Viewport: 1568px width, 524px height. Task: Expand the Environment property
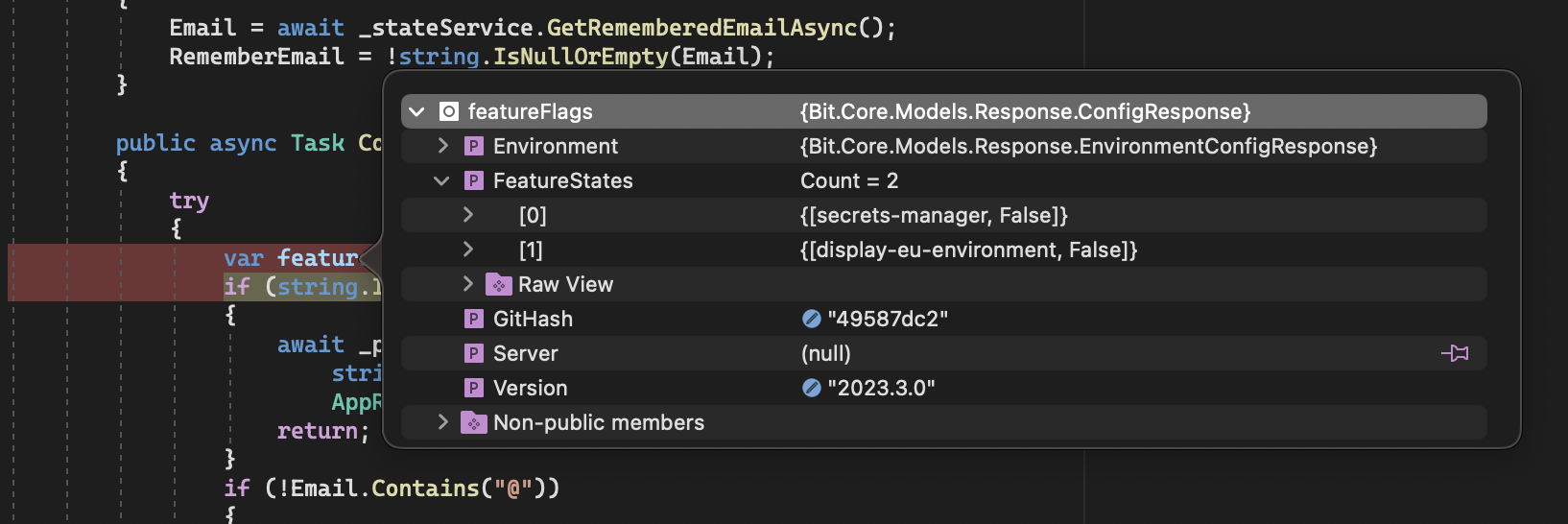[x=442, y=146]
